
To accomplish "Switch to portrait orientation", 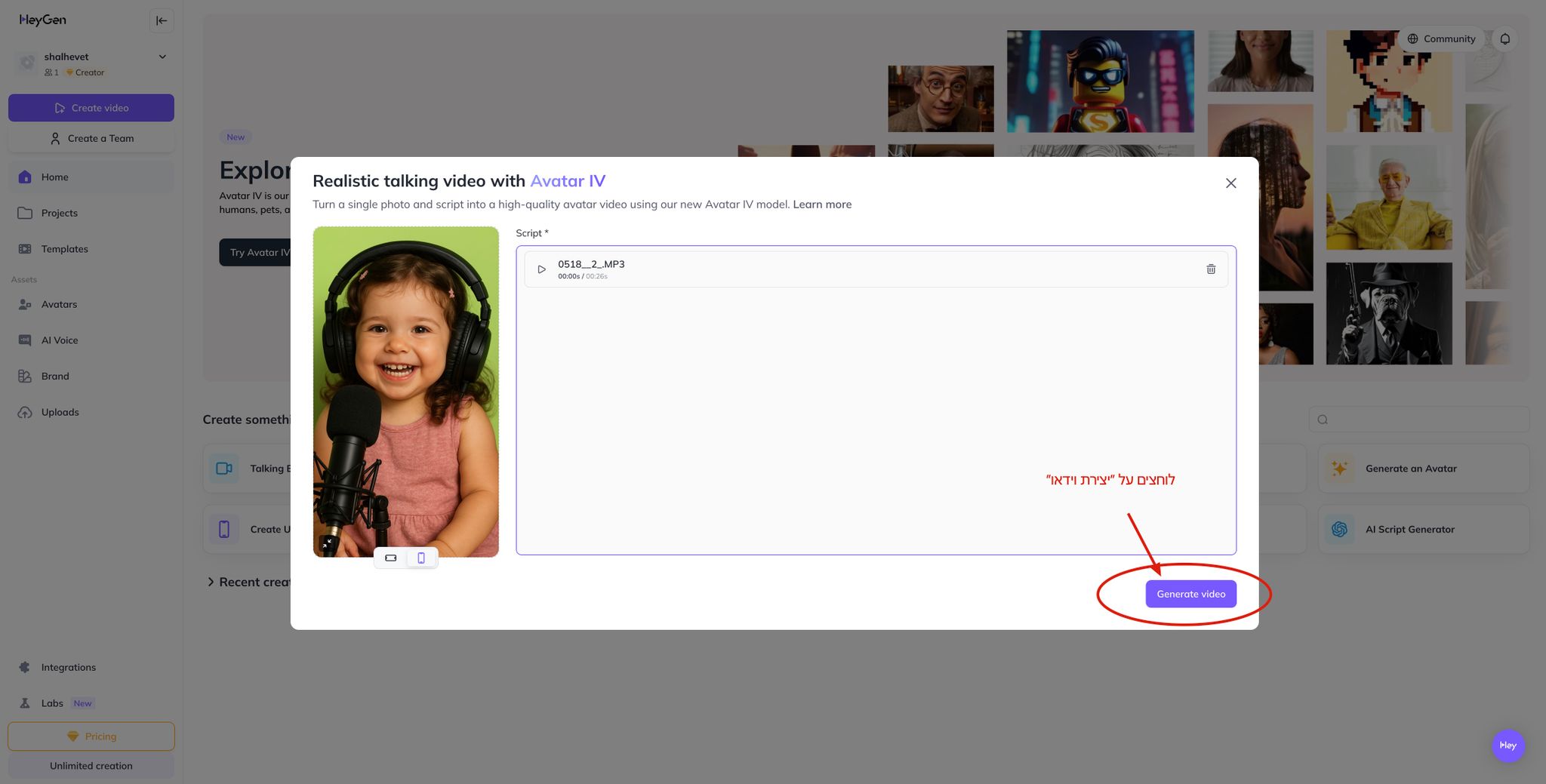I will (x=421, y=558).
